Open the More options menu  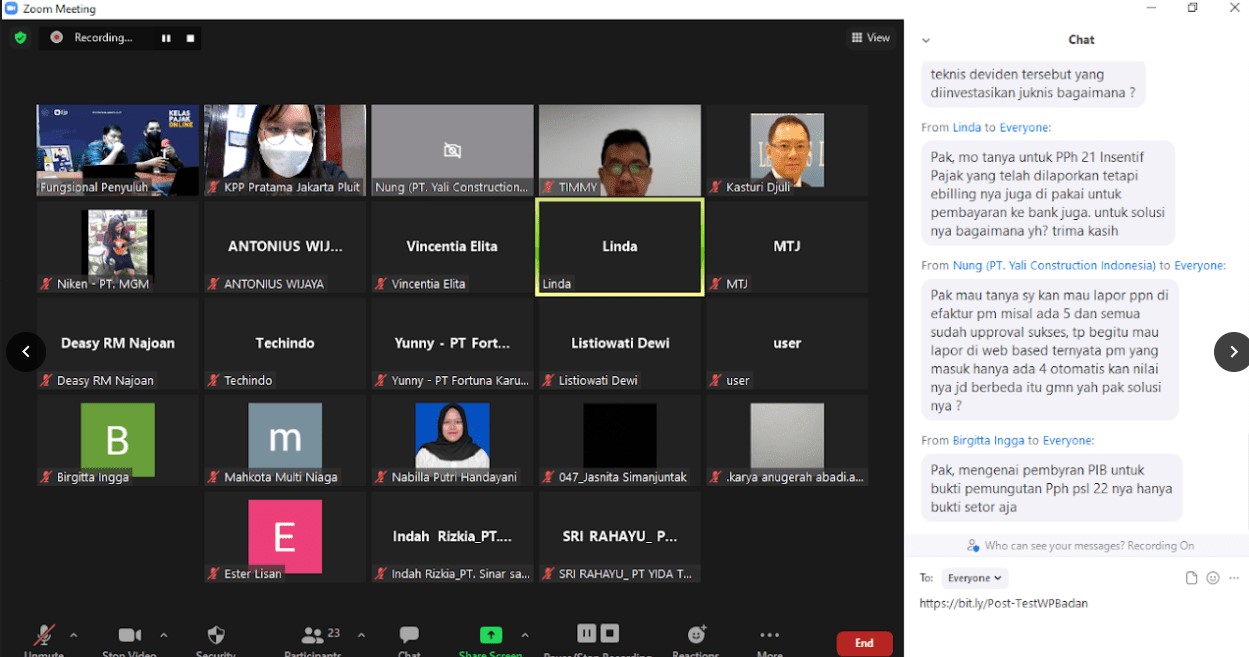pos(769,637)
